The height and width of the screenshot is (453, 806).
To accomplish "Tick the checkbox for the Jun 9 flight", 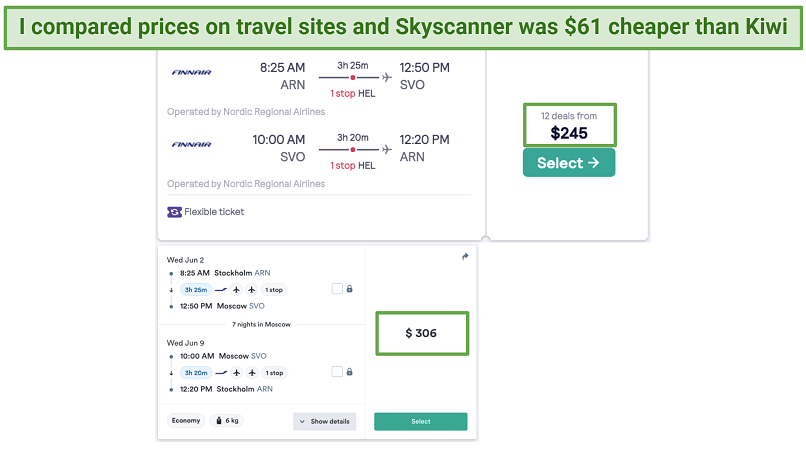I will pos(337,372).
